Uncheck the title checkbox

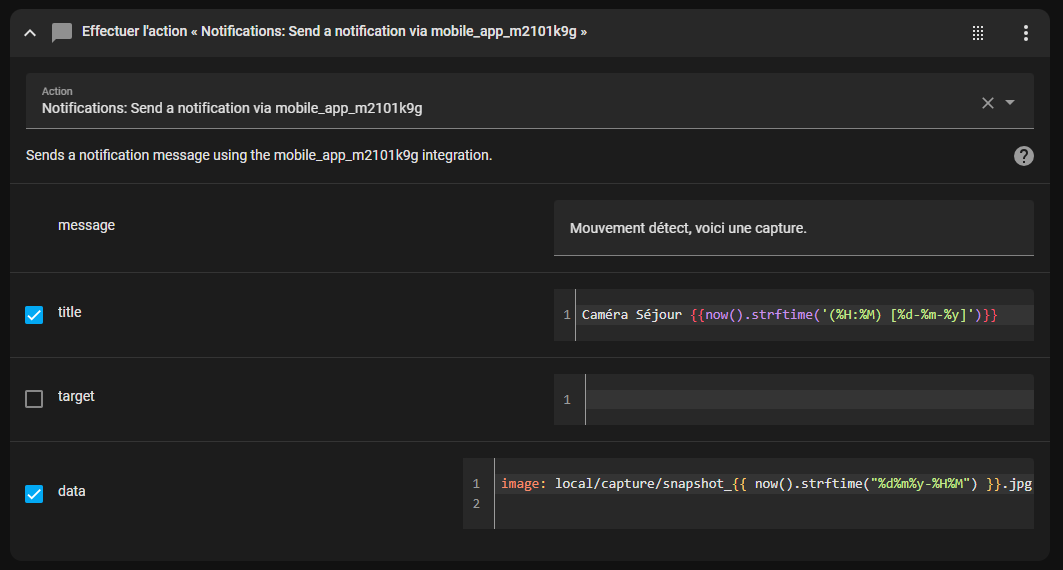(x=34, y=315)
